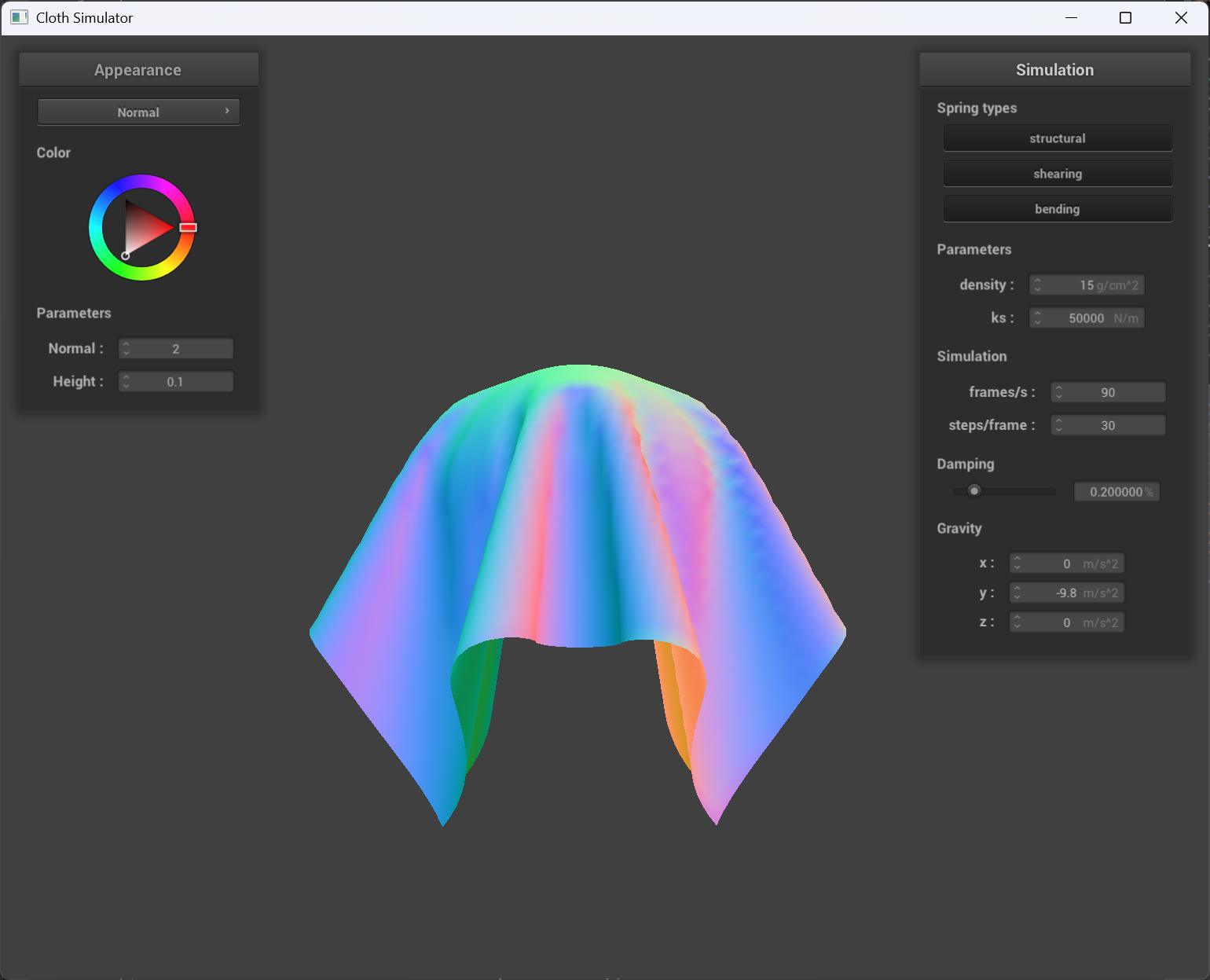Toggle the bending spring type
Viewport: 1210px width, 980px height.
coord(1058,209)
